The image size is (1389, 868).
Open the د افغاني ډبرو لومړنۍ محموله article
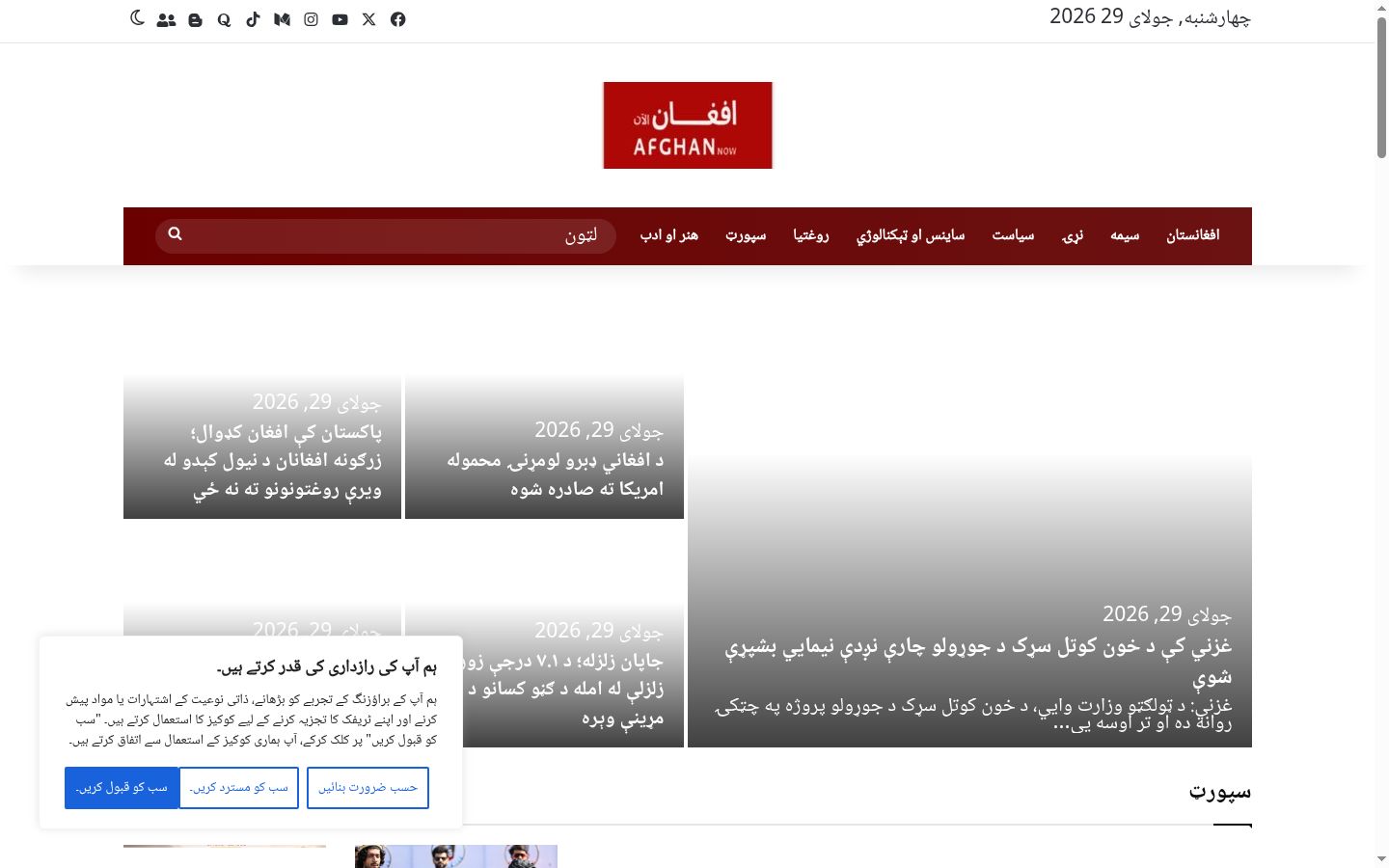point(556,475)
